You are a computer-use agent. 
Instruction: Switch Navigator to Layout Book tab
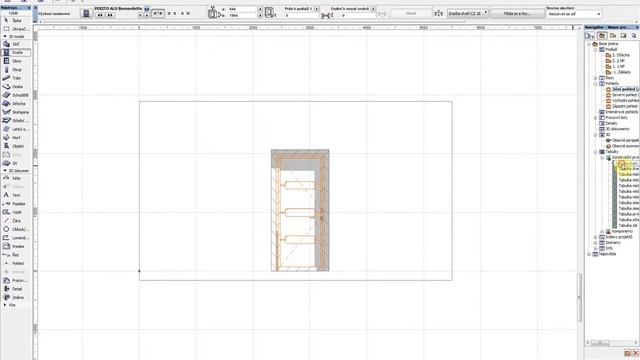(623, 36)
